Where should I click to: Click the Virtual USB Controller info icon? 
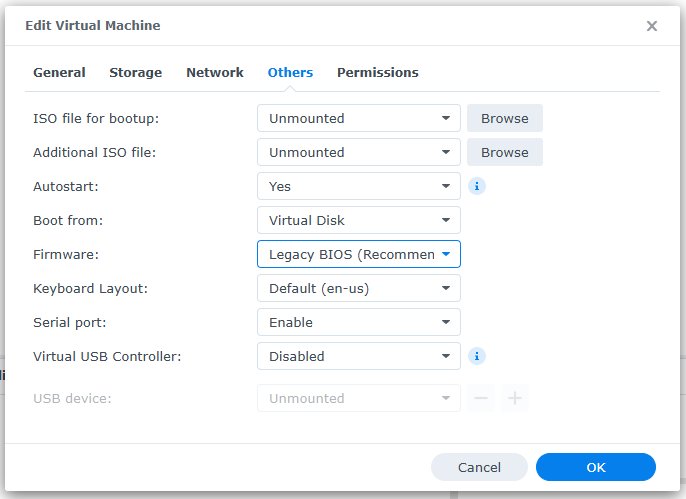point(477,356)
